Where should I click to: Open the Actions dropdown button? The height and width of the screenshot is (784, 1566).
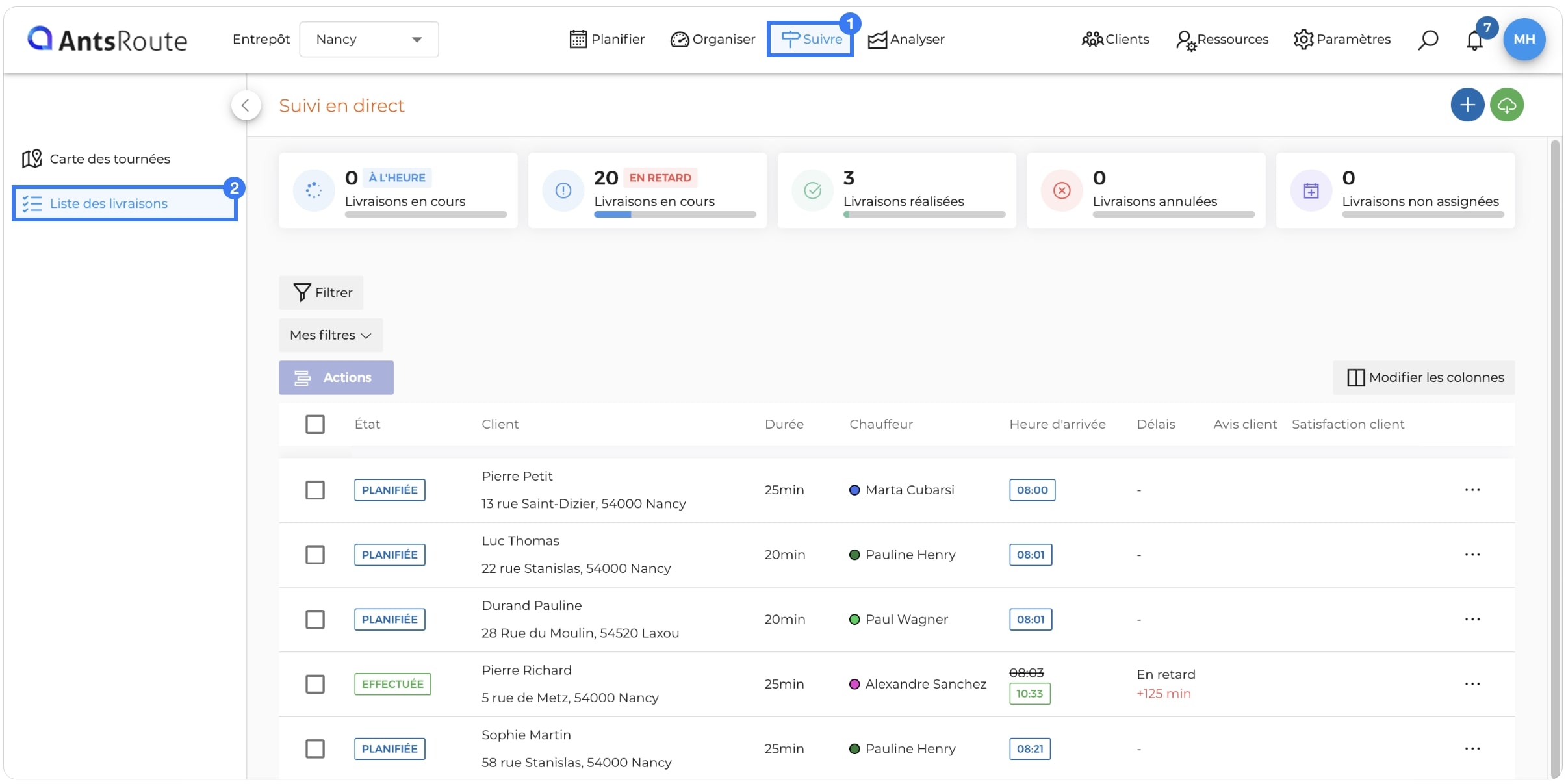(x=336, y=377)
